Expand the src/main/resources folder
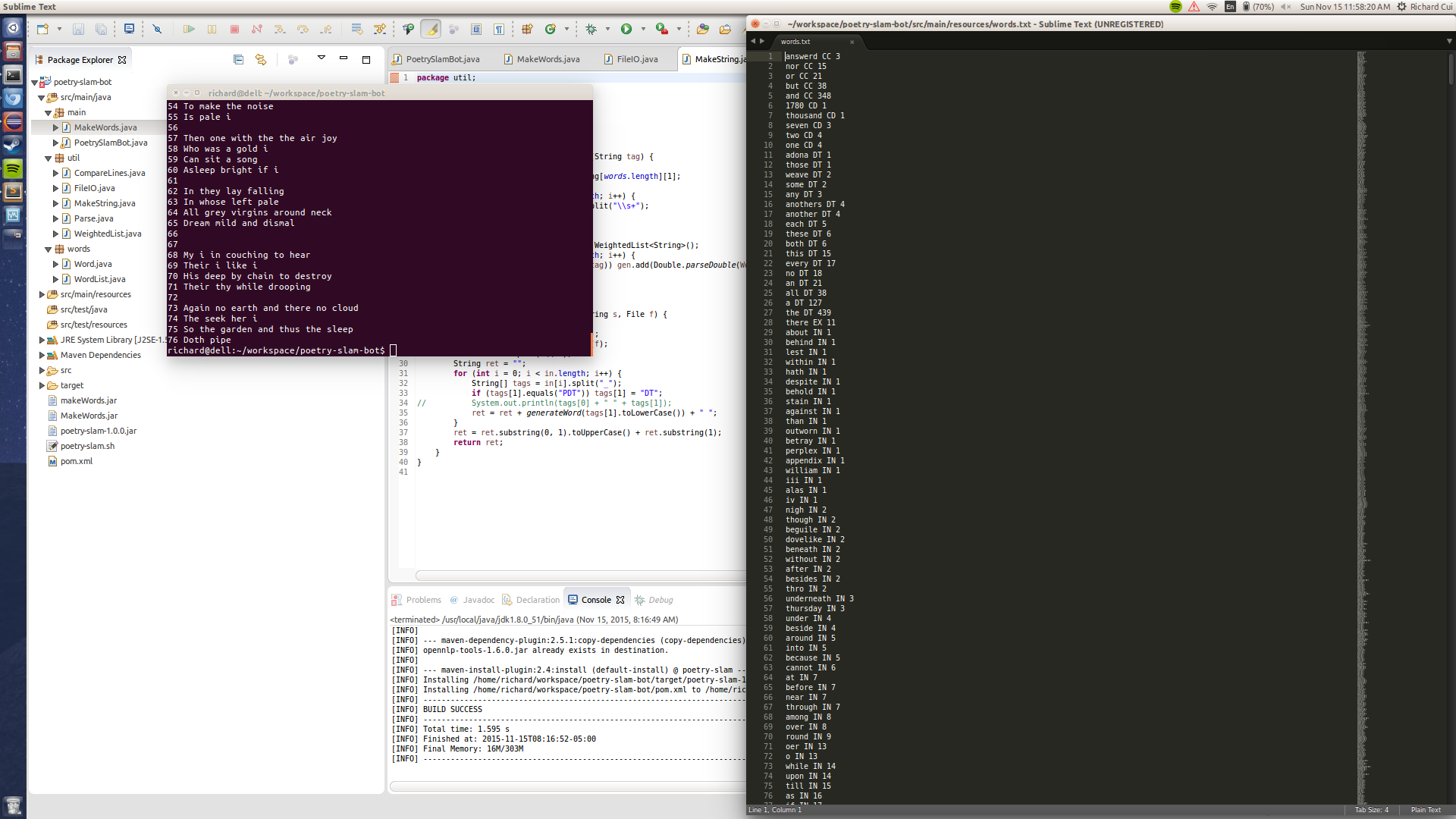The width and height of the screenshot is (1456, 819). (42, 294)
